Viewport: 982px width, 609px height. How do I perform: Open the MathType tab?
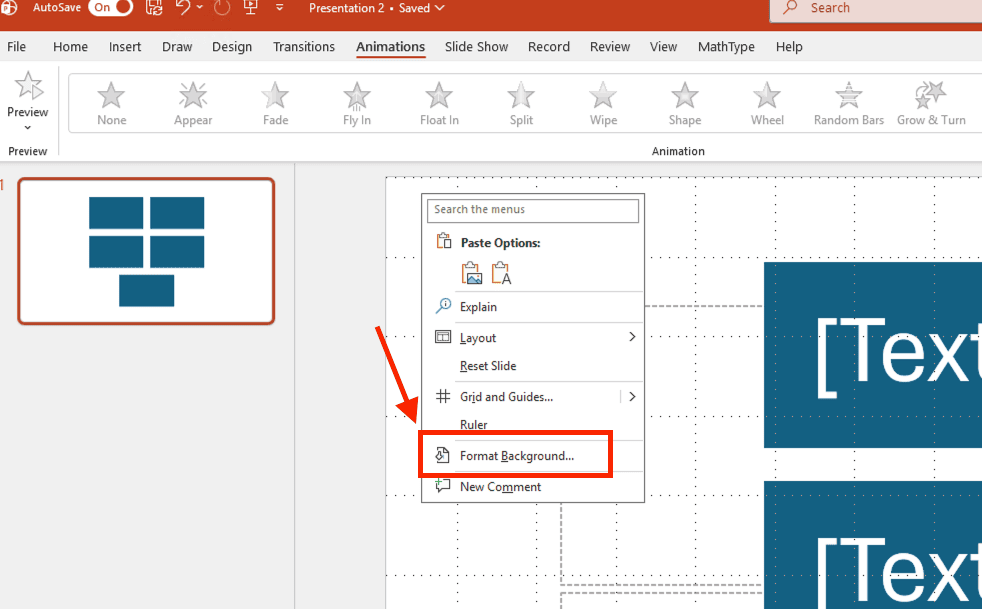pyautogui.click(x=726, y=47)
